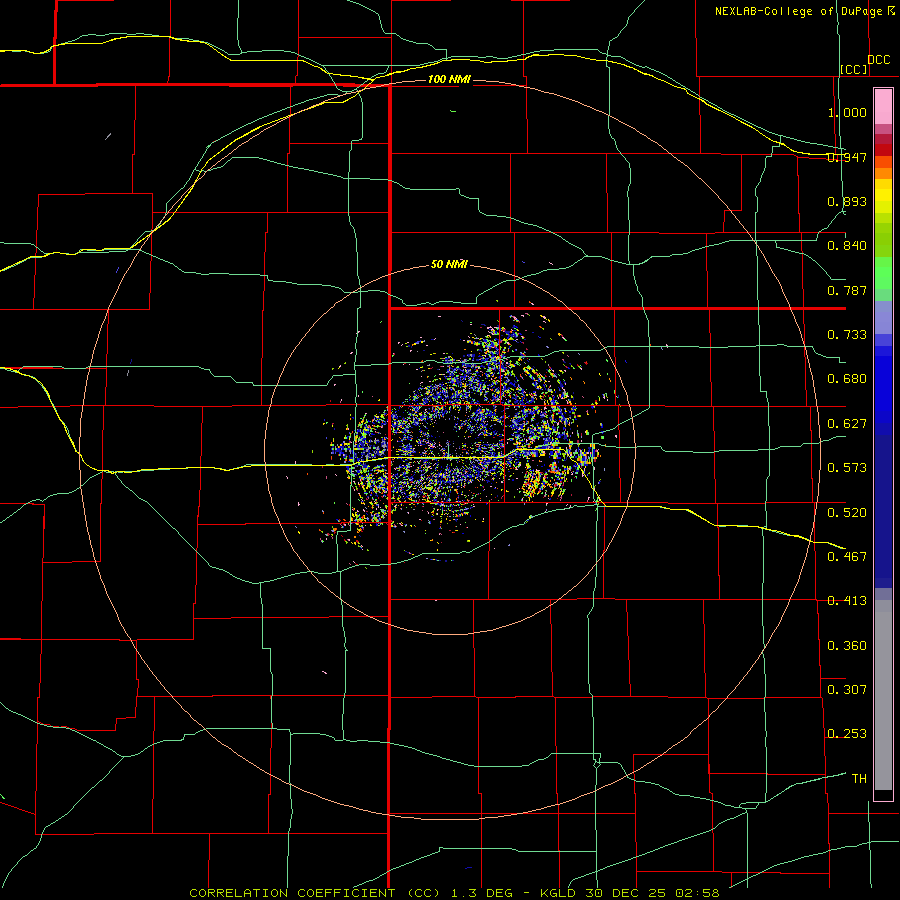Select the 0.680 scale value

pos(847,379)
